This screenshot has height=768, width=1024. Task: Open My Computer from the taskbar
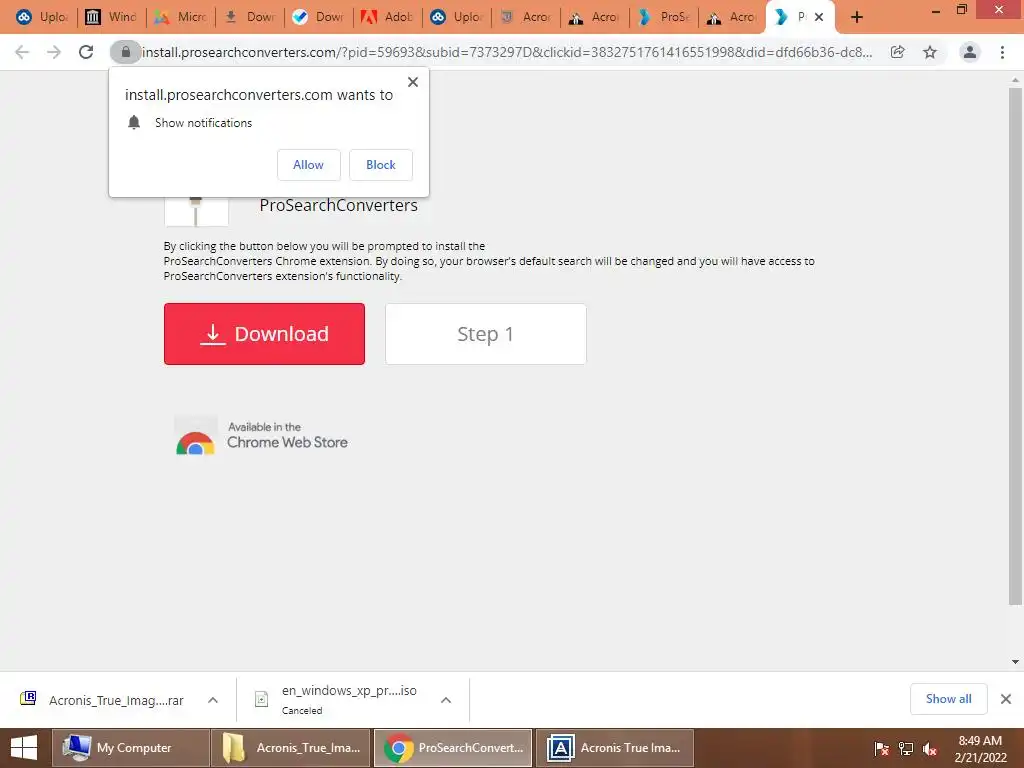(x=131, y=748)
